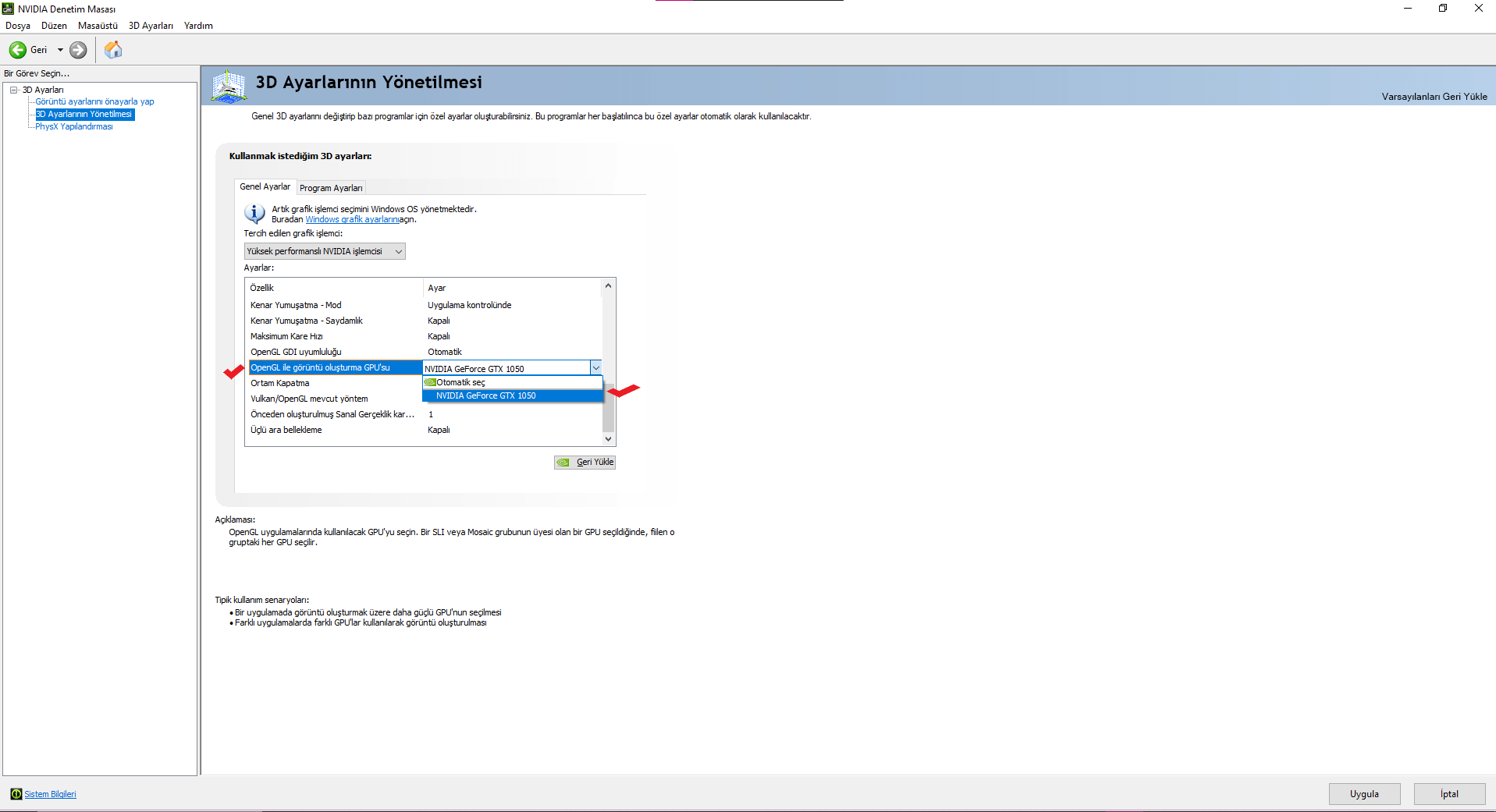
Task: Select 'Görüntü ayarlarını önayarla yap' tree item
Action: tap(94, 101)
